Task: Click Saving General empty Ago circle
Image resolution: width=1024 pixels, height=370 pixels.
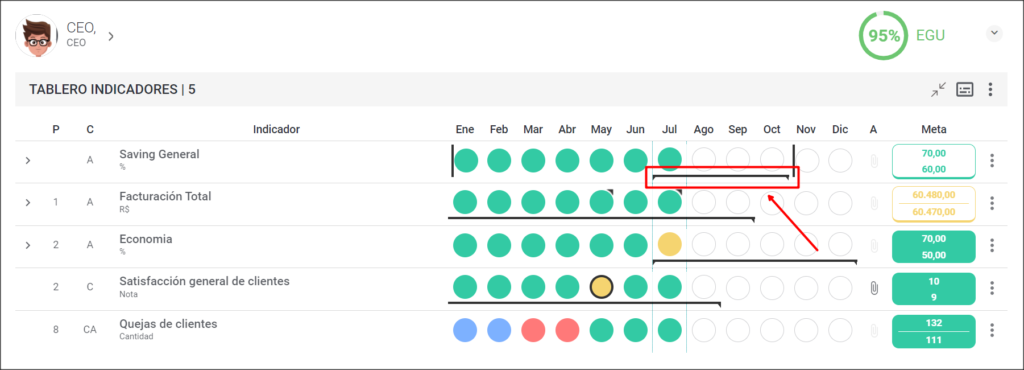Action: [x=704, y=160]
